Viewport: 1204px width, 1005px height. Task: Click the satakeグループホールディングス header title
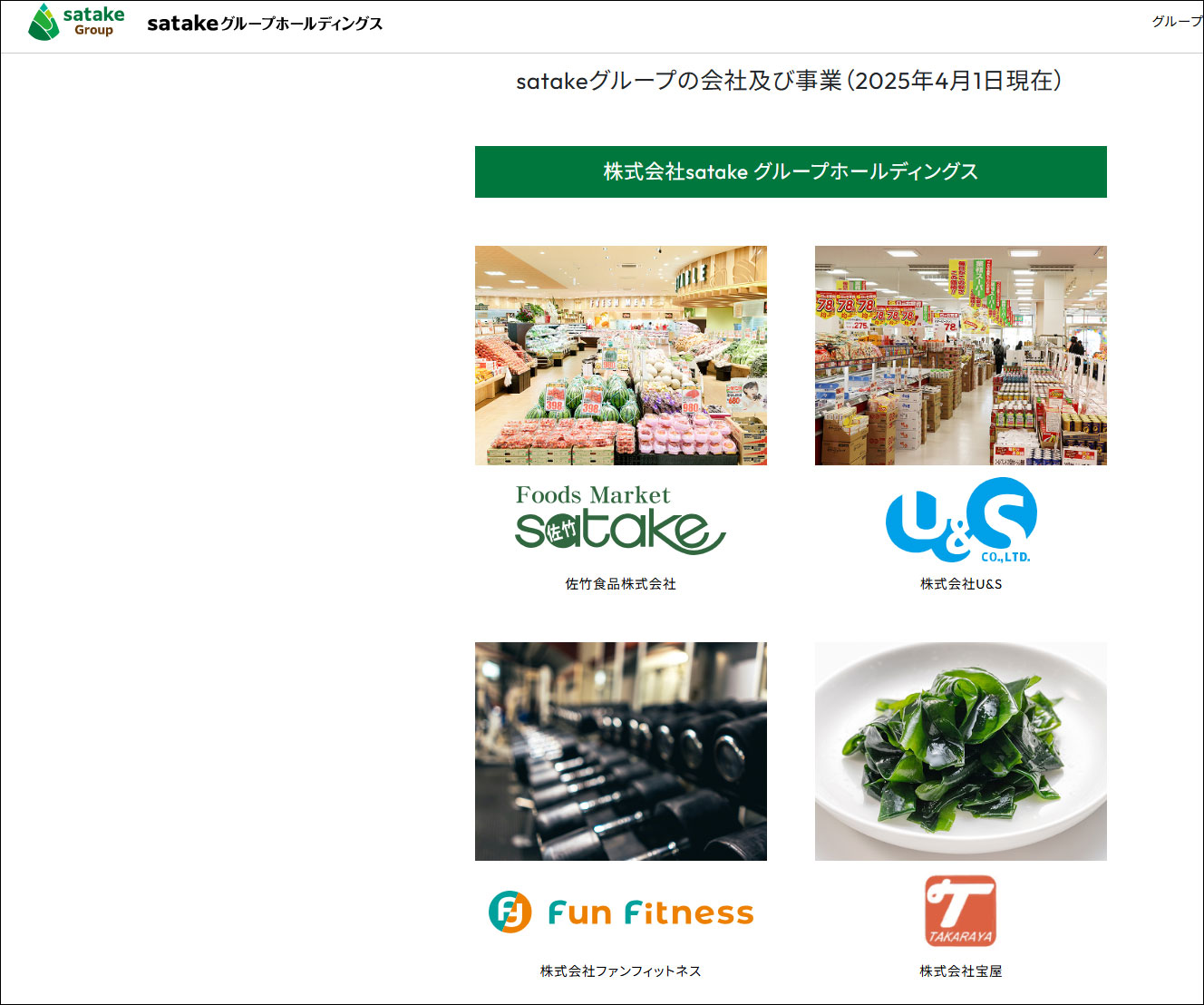265,24
